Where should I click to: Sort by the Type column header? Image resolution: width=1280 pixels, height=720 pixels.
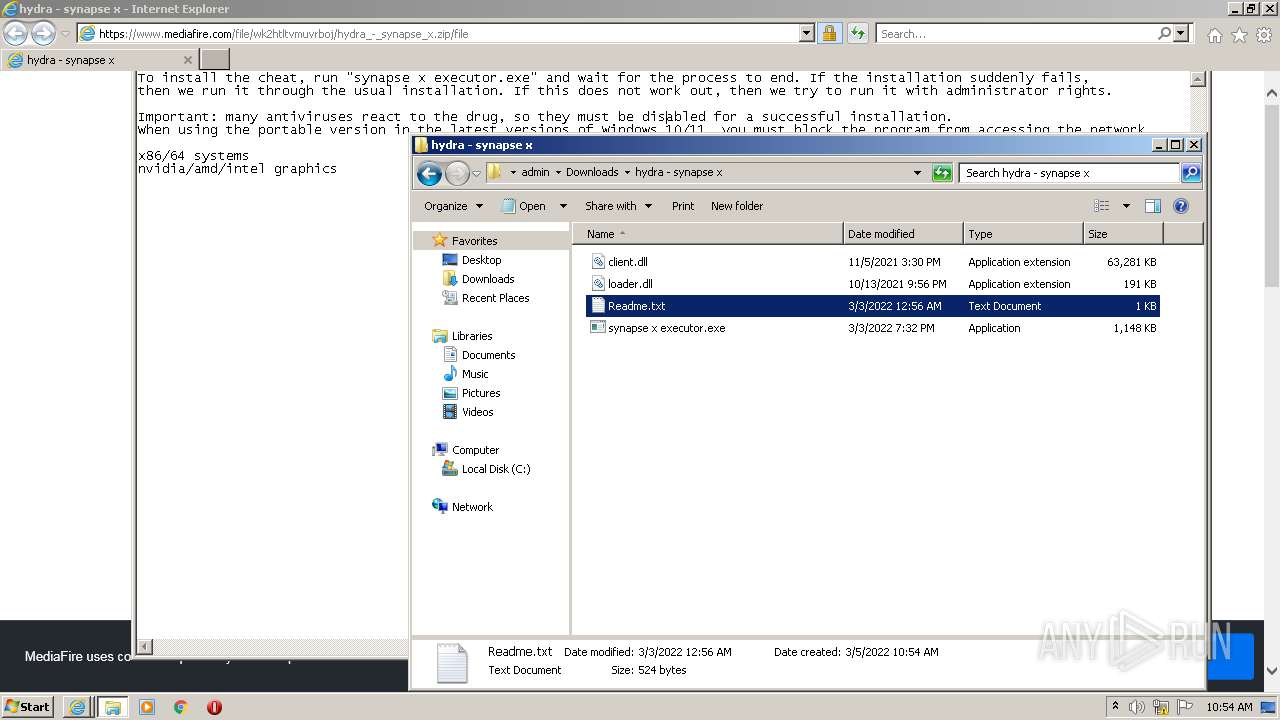coord(1023,234)
